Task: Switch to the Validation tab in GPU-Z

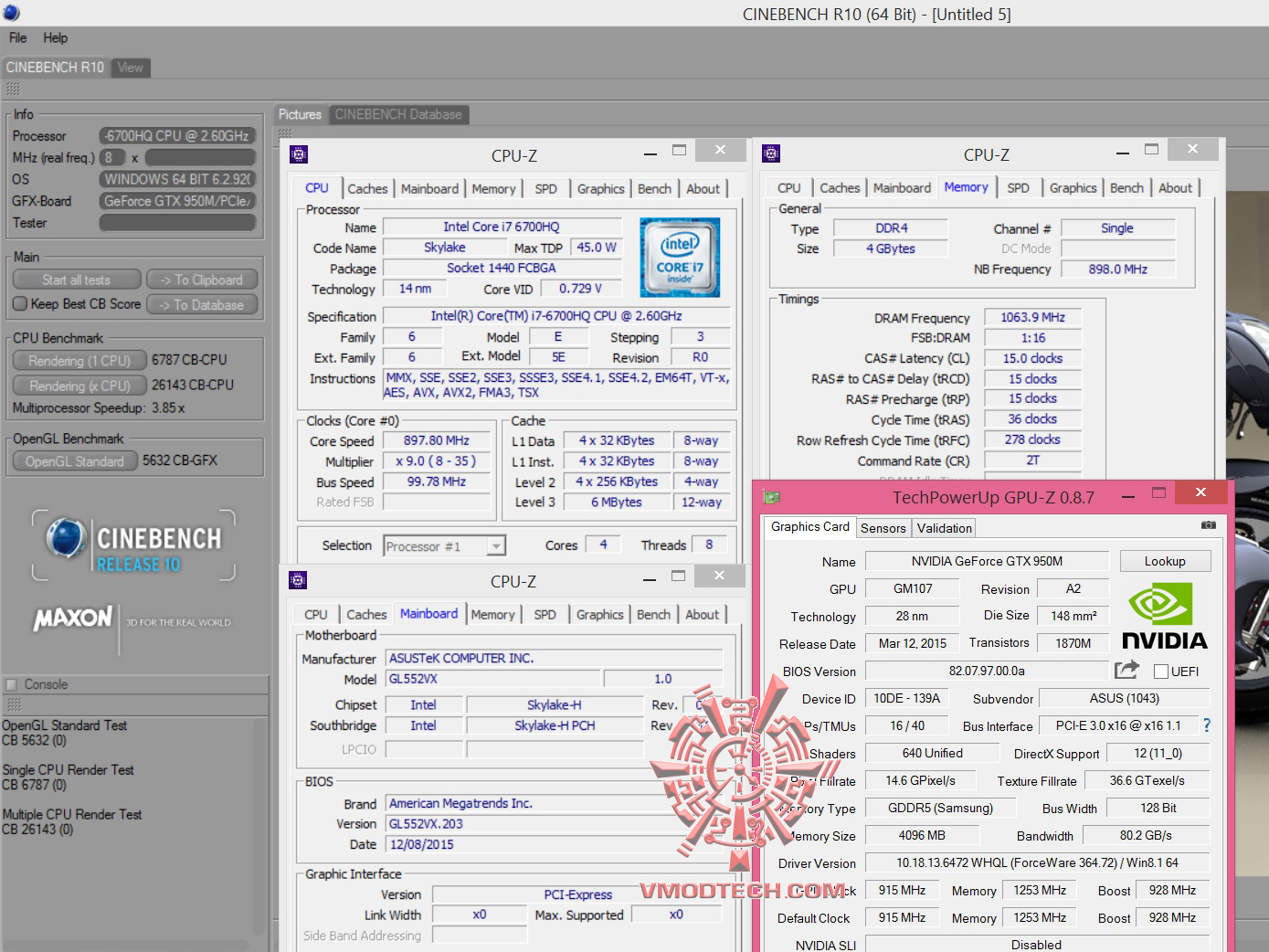Action: 944,528
